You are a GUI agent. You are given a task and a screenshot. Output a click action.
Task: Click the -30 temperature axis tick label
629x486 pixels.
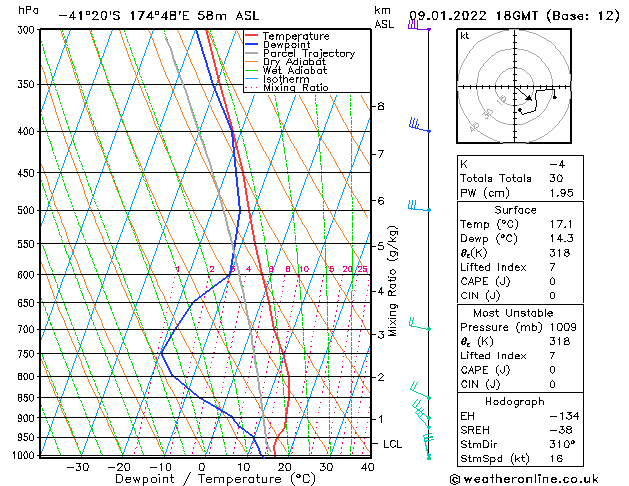click(77, 467)
